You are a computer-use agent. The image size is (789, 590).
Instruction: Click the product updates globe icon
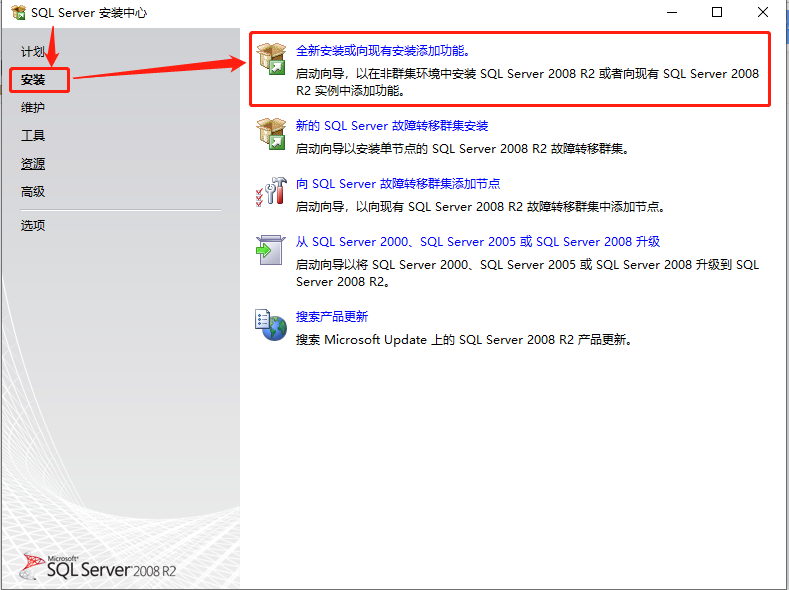271,325
